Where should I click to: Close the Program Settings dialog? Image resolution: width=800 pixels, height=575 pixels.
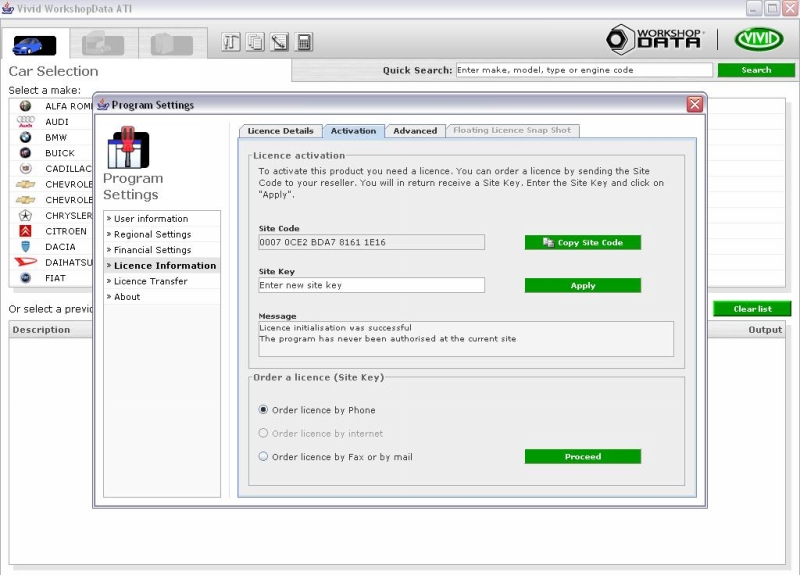(x=694, y=104)
